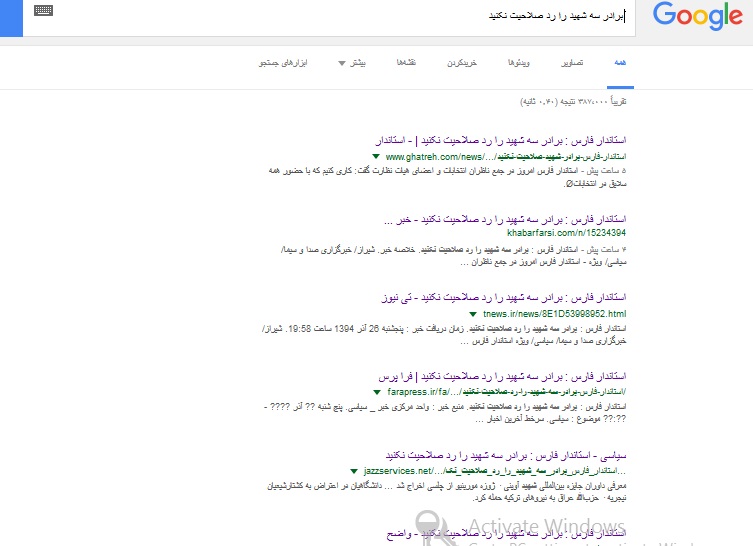Viewport: 753px width, 546px height.
Task: Switch to the نقشه‌ها (Maps) tab
Action: (x=406, y=62)
